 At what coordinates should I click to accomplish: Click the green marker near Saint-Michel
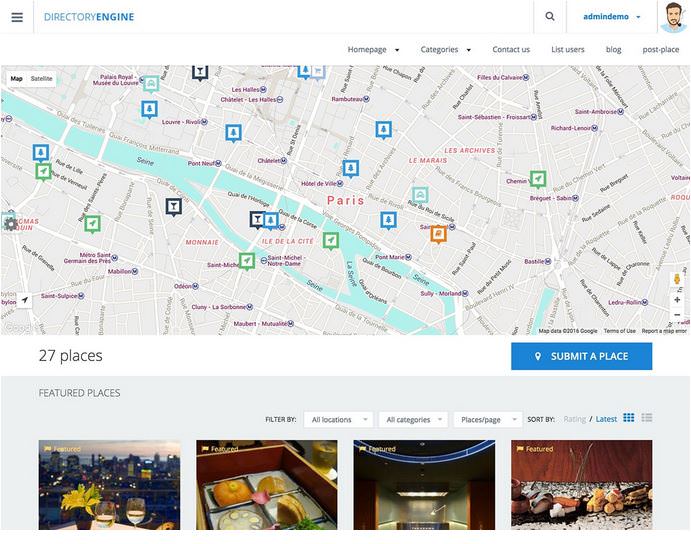[247, 261]
